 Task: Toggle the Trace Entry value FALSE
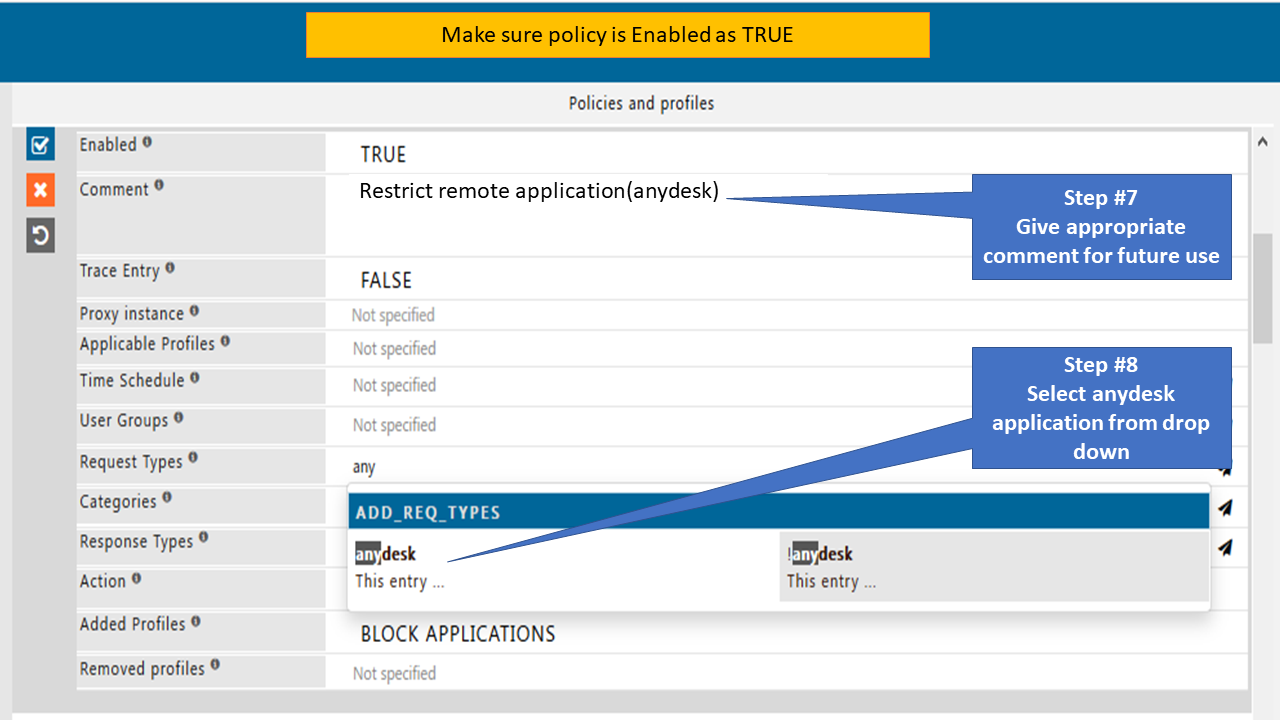click(x=386, y=281)
